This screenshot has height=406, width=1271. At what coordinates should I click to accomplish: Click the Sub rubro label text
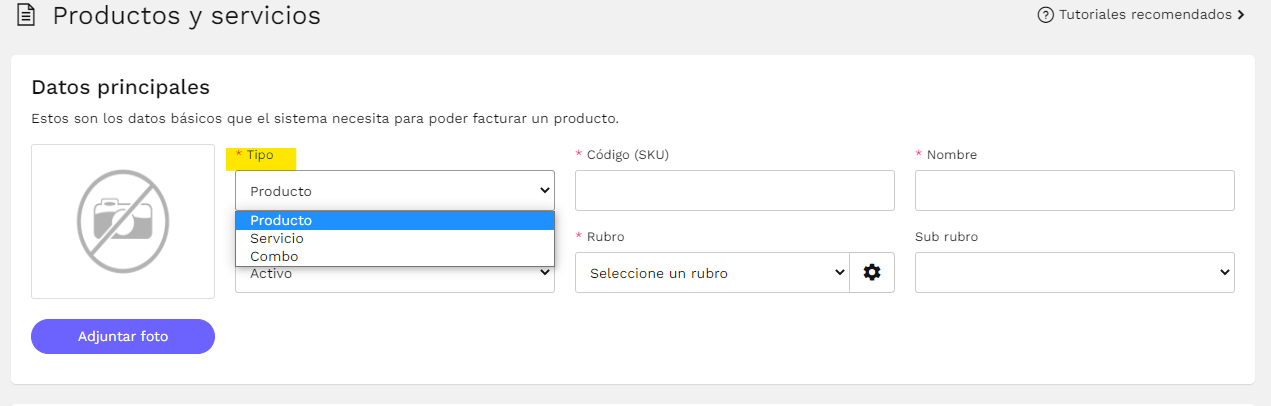(946, 237)
